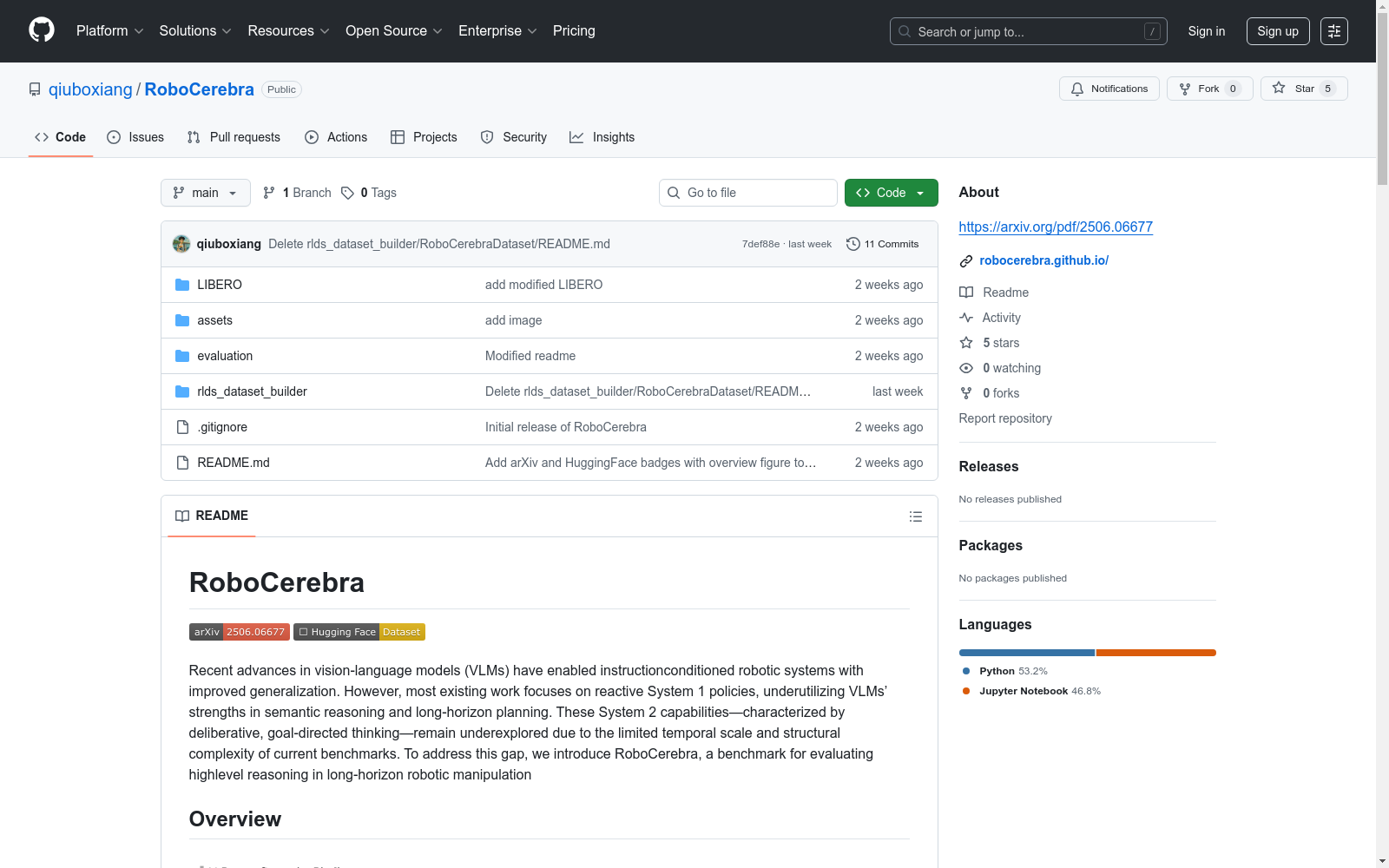Click the commits history clock icon
Viewport: 1389px width, 868px height.
pyautogui.click(x=853, y=244)
